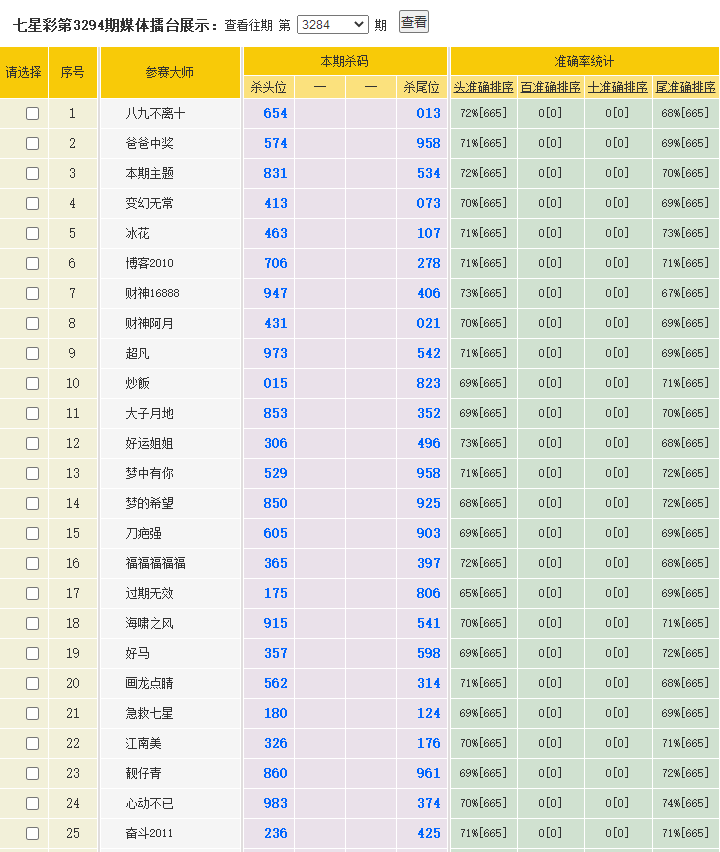Enable the checkbox for 梦中有你
This screenshot has width=720, height=852.
click(x=32, y=473)
